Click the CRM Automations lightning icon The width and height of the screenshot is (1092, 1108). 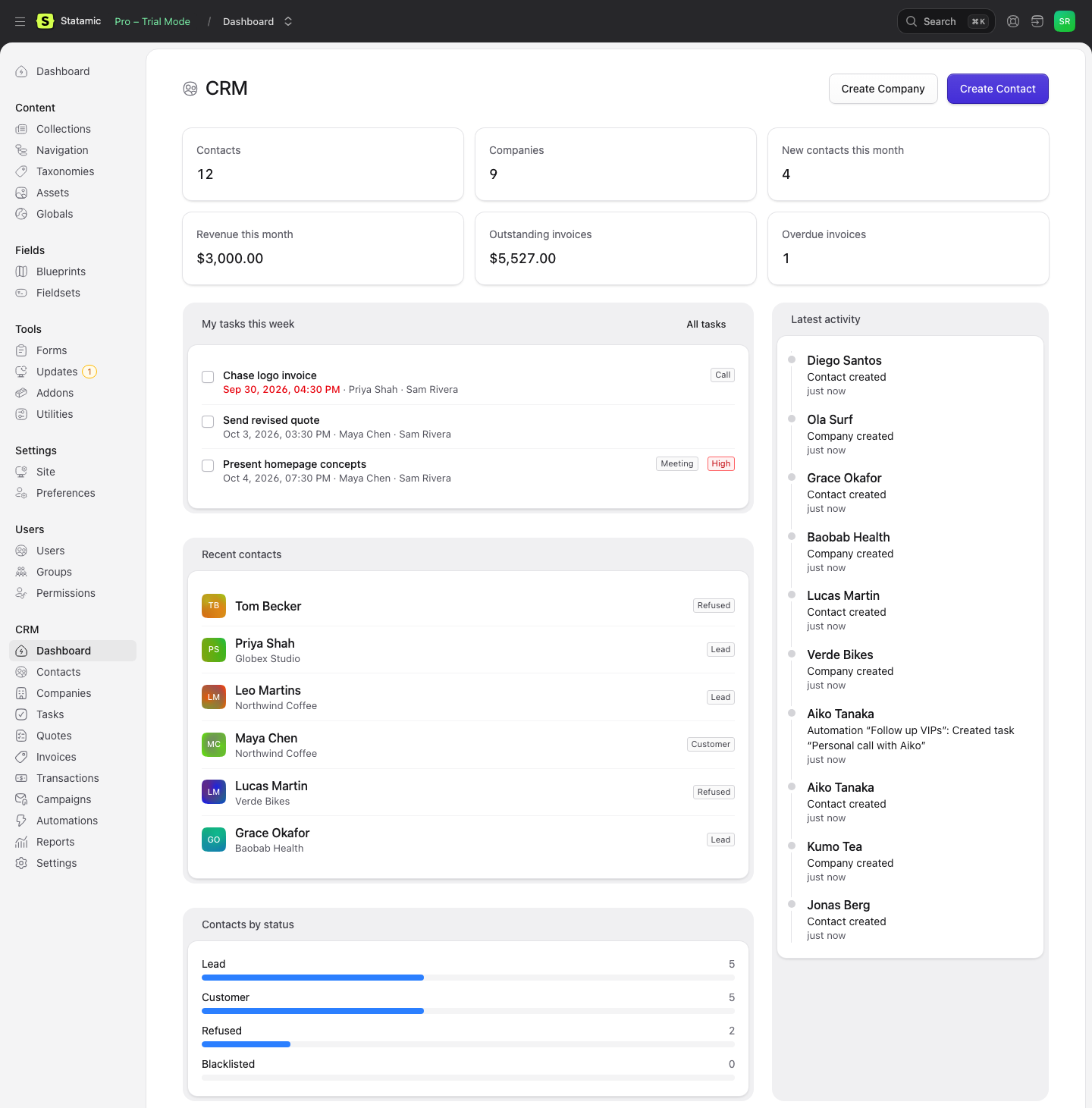tap(21, 821)
